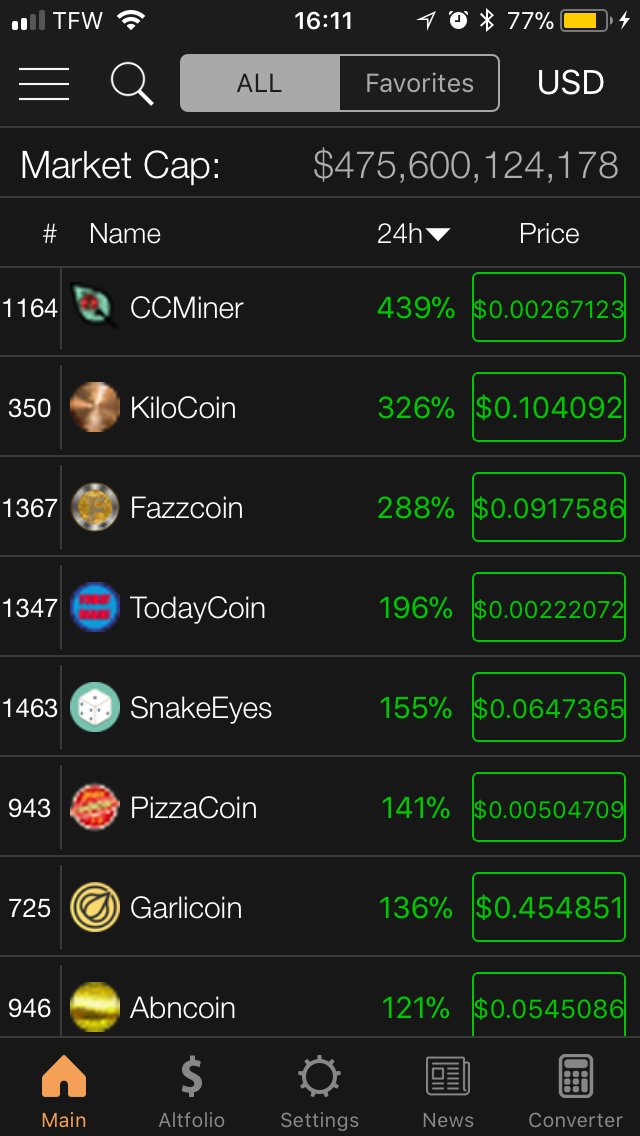Tap the SnakeEyes dice logo icon

(x=95, y=707)
